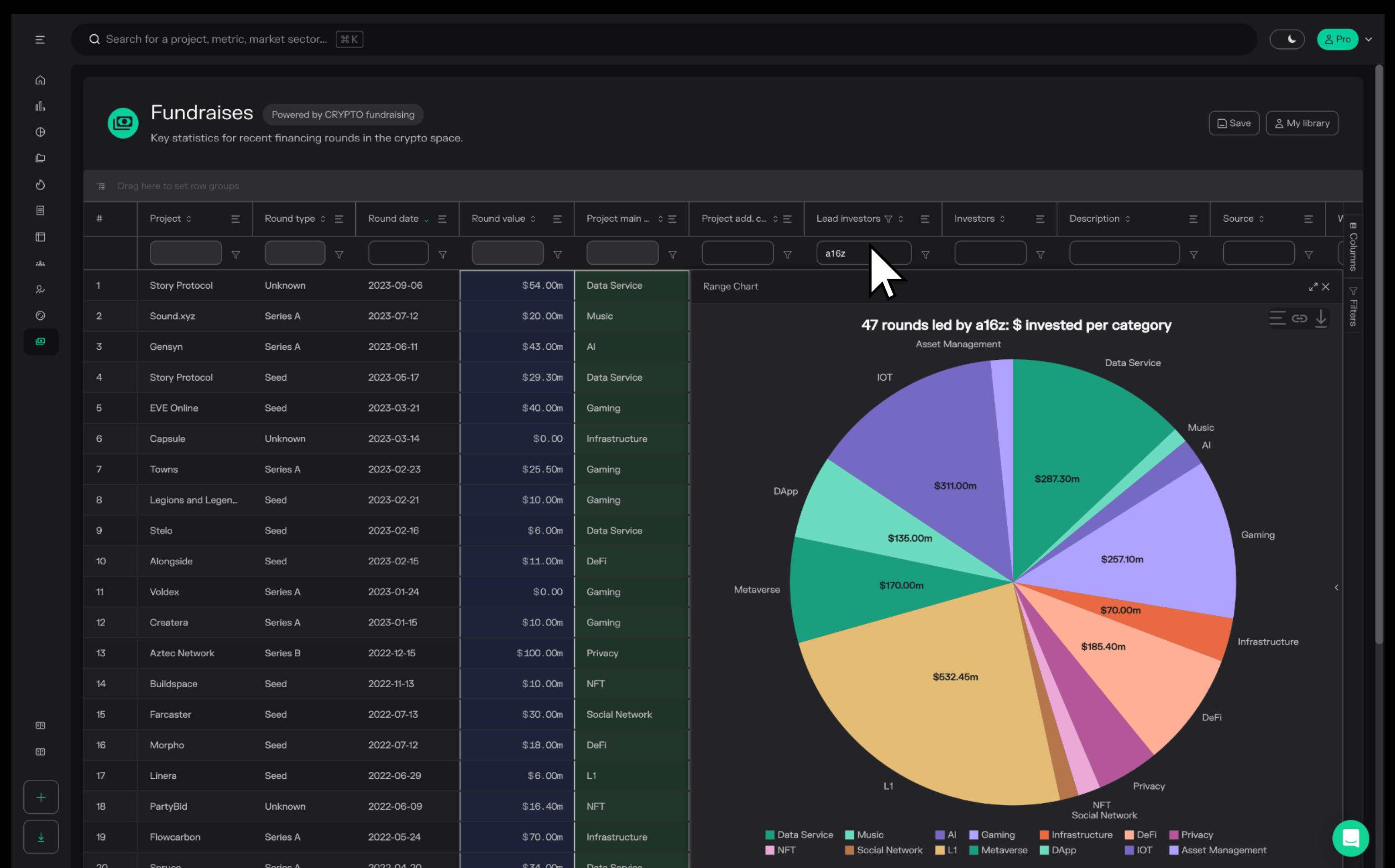Open the Round value column menu icon

[557, 219]
